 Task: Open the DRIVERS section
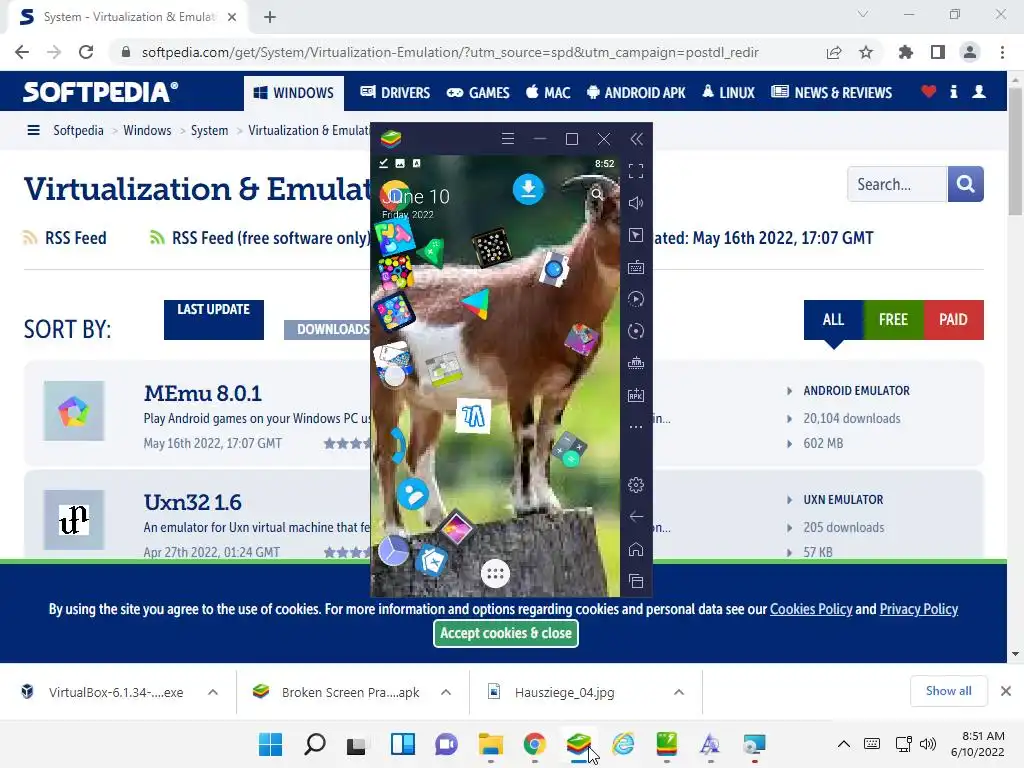[395, 93]
